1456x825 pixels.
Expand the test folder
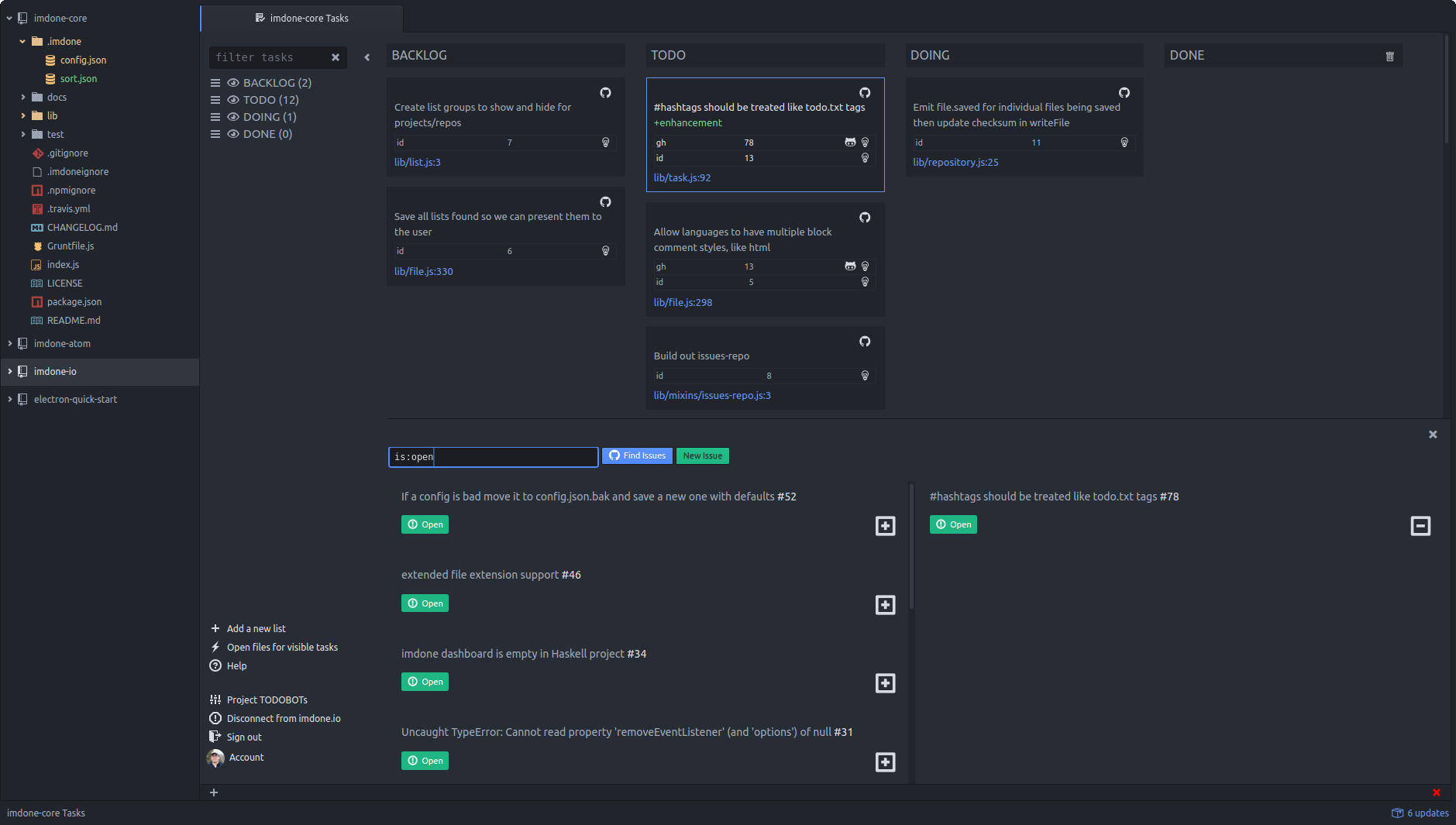pyautogui.click(x=22, y=134)
